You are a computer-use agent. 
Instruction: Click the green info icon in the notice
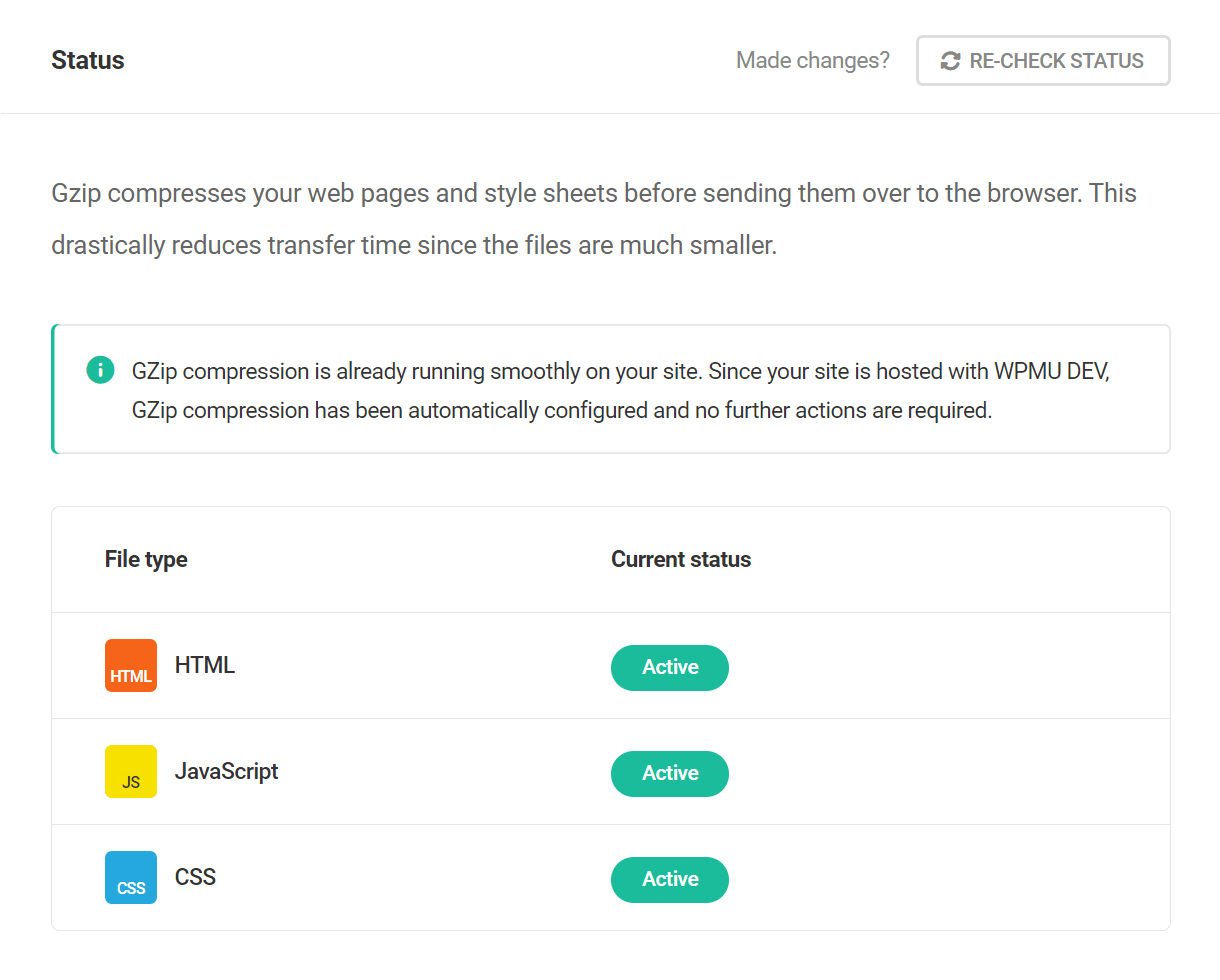[x=100, y=371]
